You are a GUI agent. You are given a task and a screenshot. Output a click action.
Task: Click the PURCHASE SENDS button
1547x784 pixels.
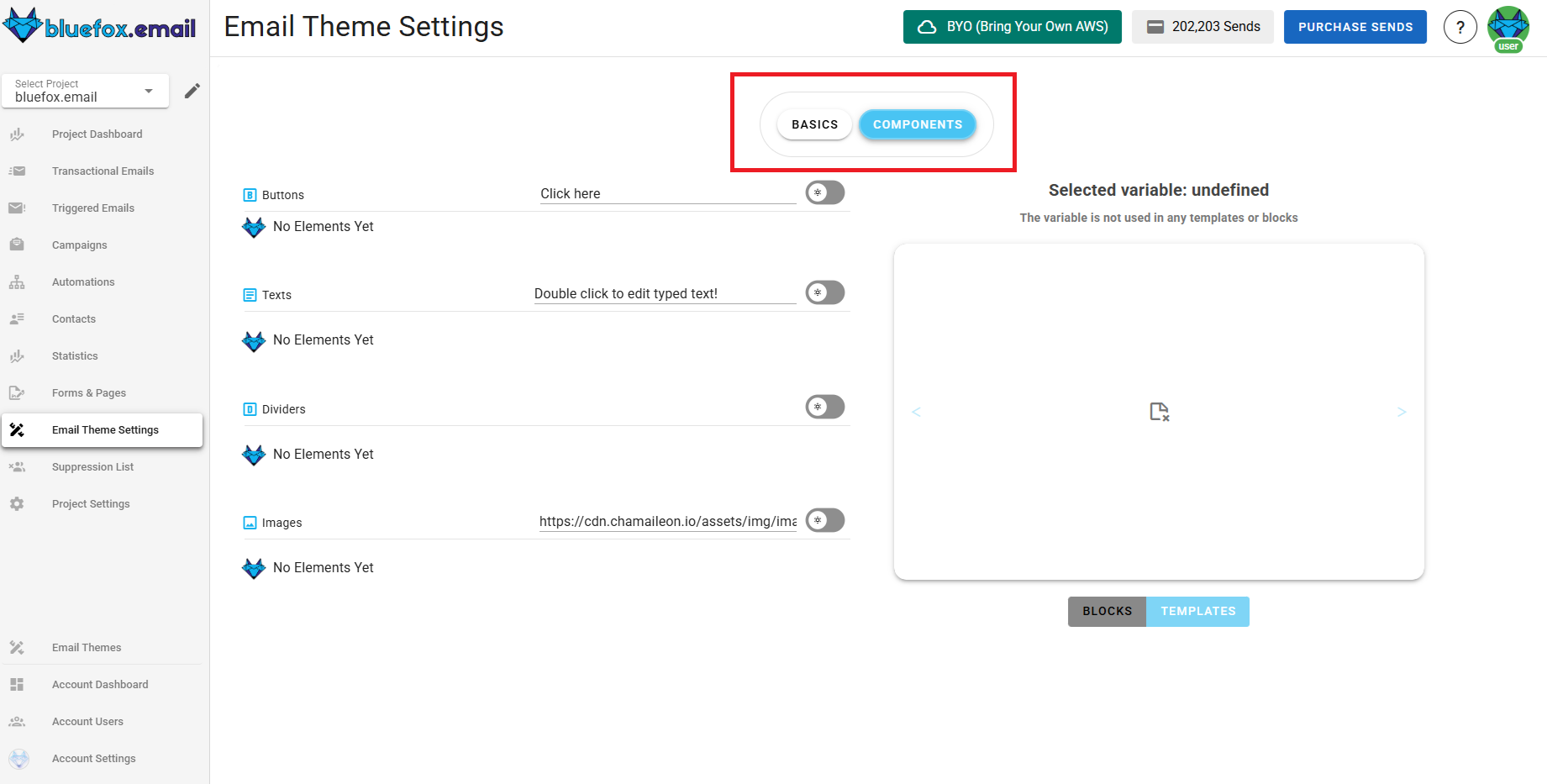(x=1355, y=26)
